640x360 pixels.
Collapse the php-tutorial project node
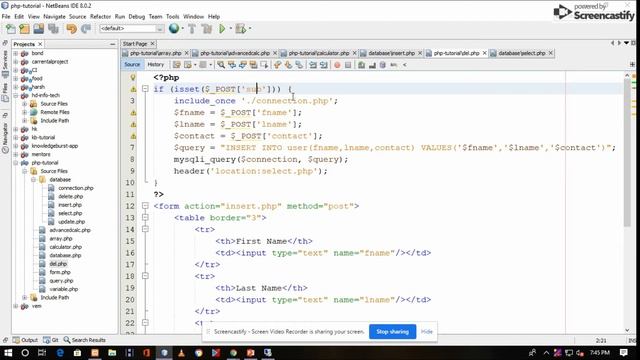coord(16,163)
